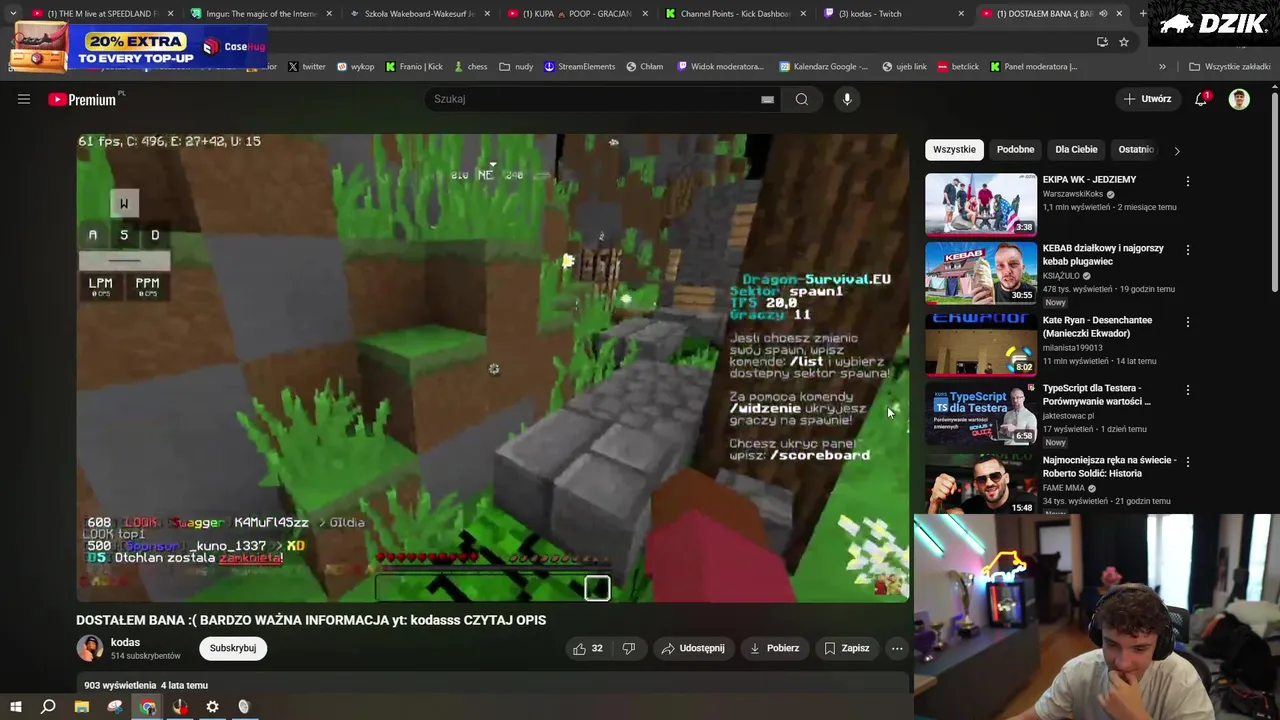Open File Explorer from taskbar
Viewport: 1280px width, 720px height.
[x=82, y=707]
